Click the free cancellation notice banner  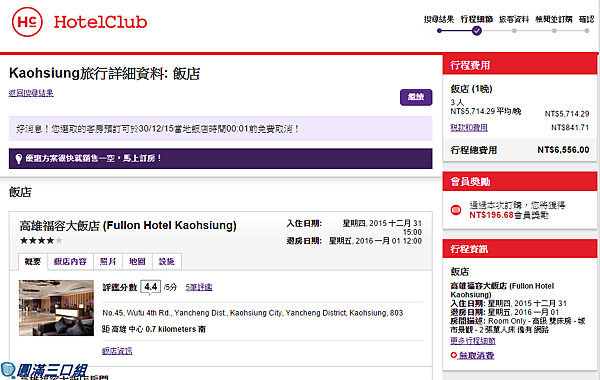(220, 129)
